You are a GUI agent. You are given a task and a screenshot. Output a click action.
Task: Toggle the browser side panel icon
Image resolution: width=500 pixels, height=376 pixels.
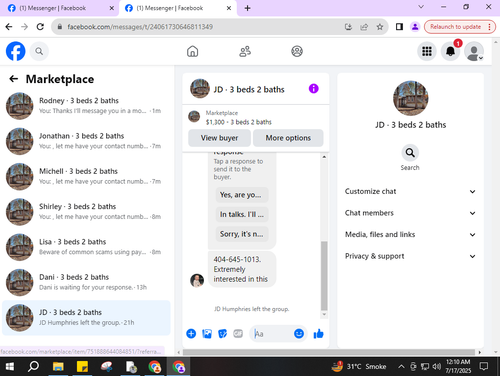[x=399, y=27]
